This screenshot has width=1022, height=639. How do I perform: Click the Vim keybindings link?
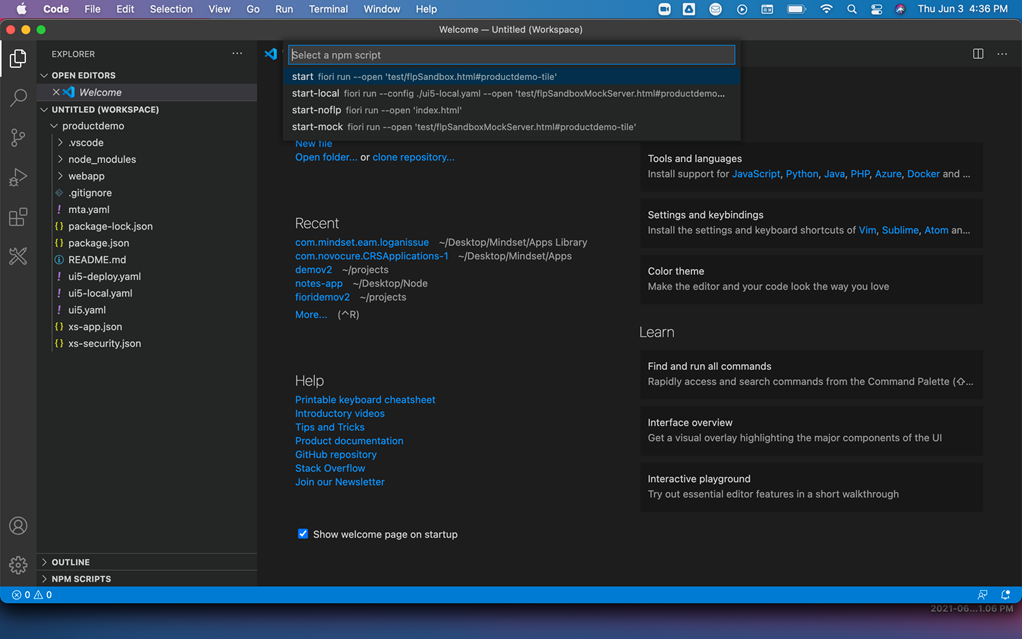[x=867, y=230]
